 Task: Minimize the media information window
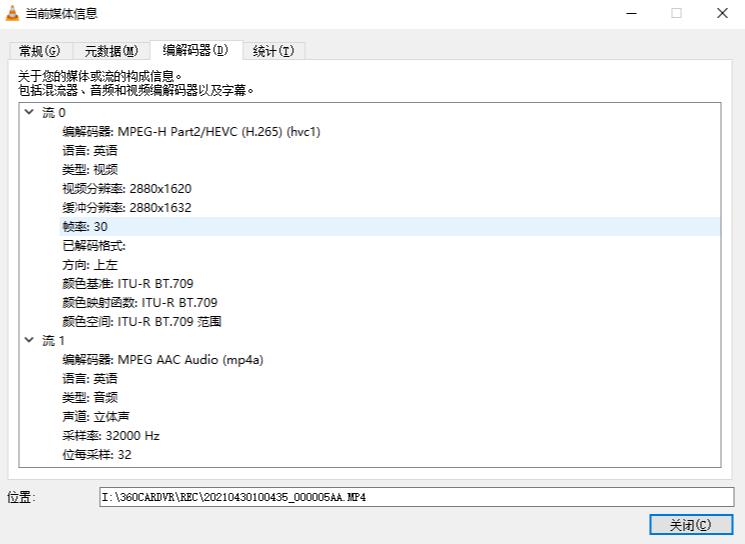pos(631,13)
